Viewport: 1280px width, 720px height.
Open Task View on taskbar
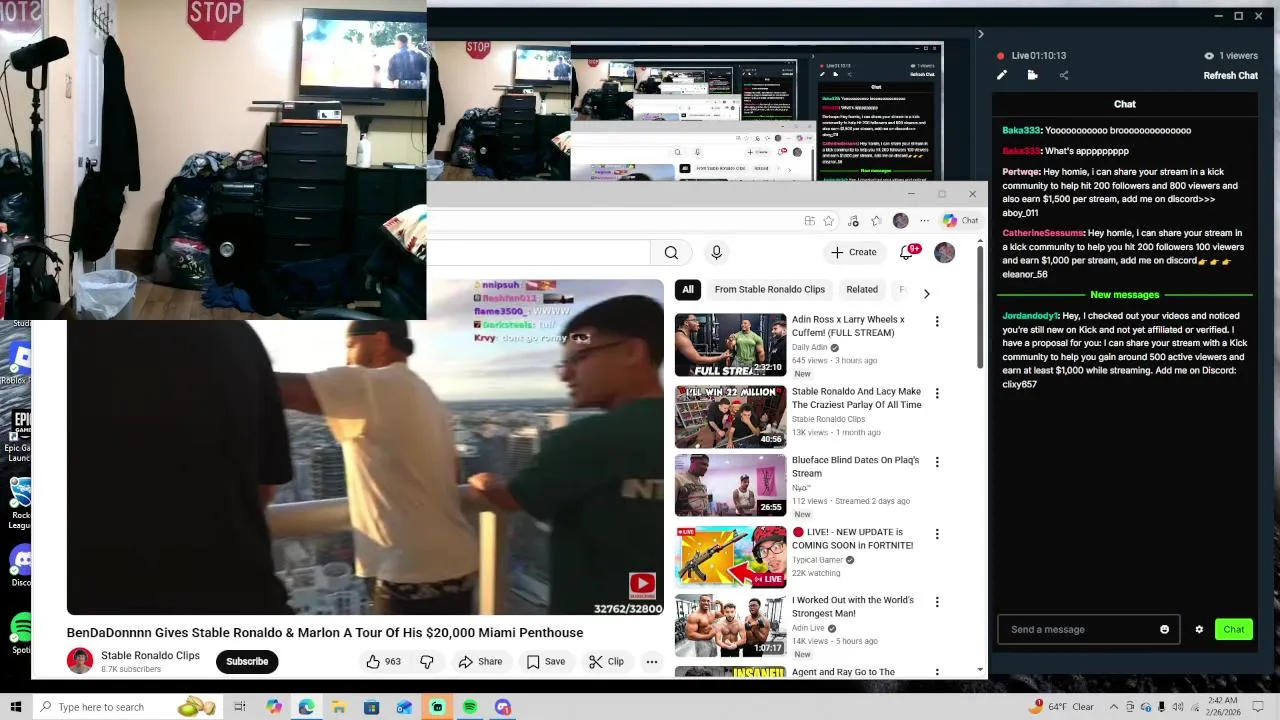coord(240,707)
